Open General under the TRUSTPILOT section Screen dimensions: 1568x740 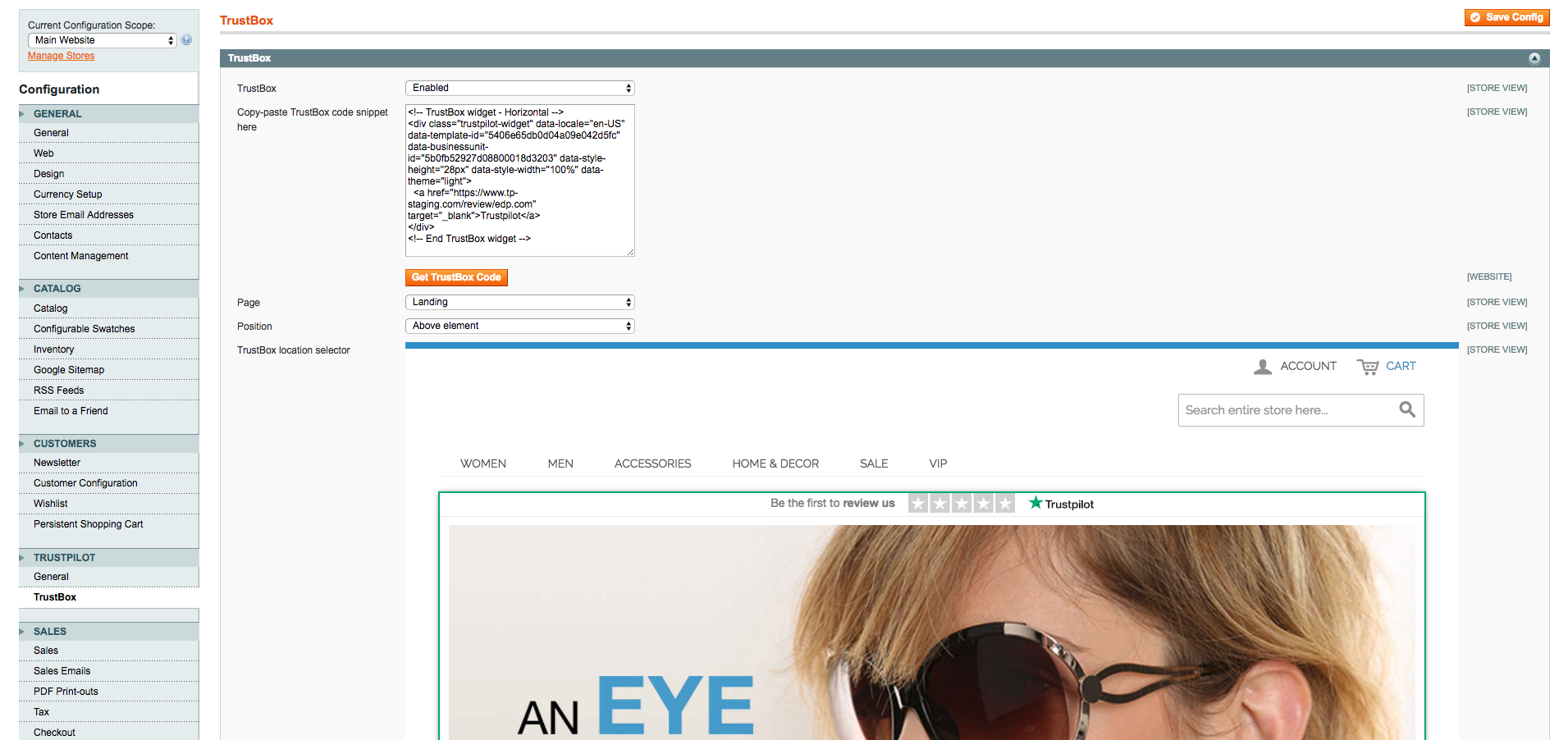(x=108, y=577)
